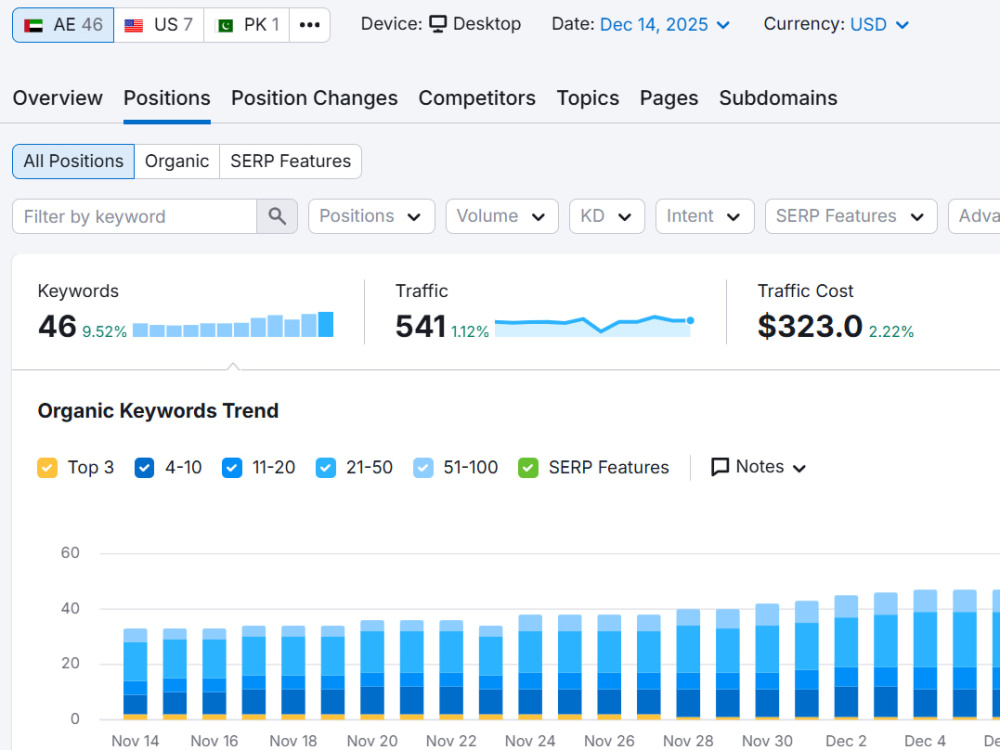Click the Desktop monitor icon
This screenshot has height=750, width=1000.
[x=438, y=24]
